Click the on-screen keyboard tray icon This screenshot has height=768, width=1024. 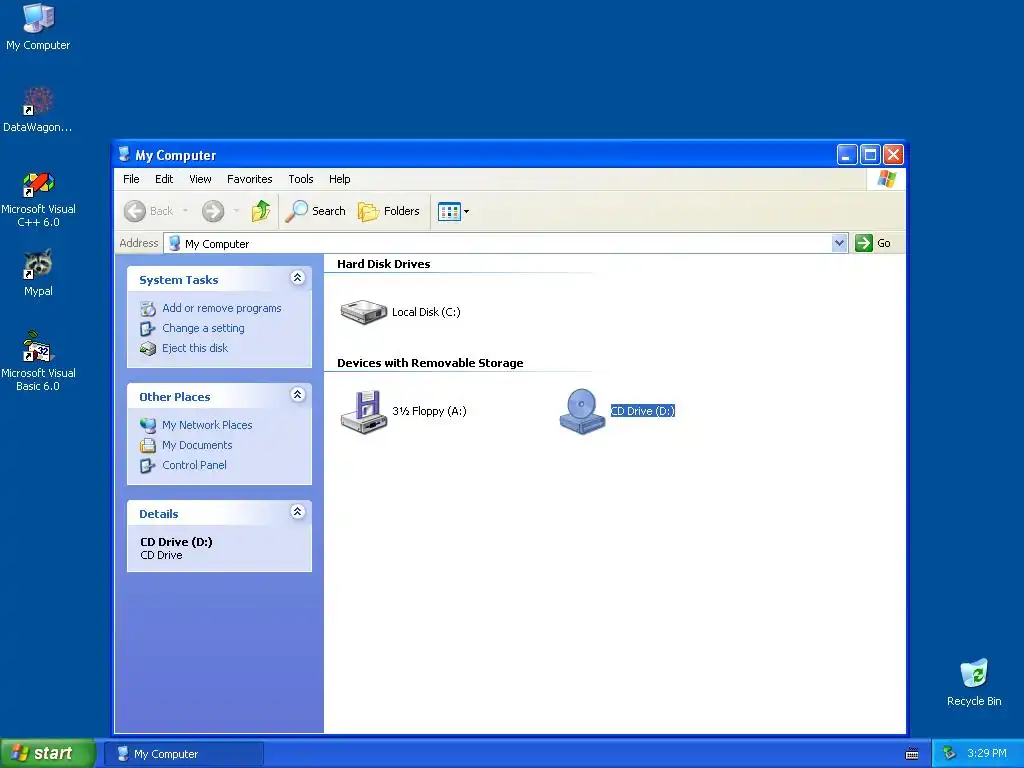[x=912, y=754]
